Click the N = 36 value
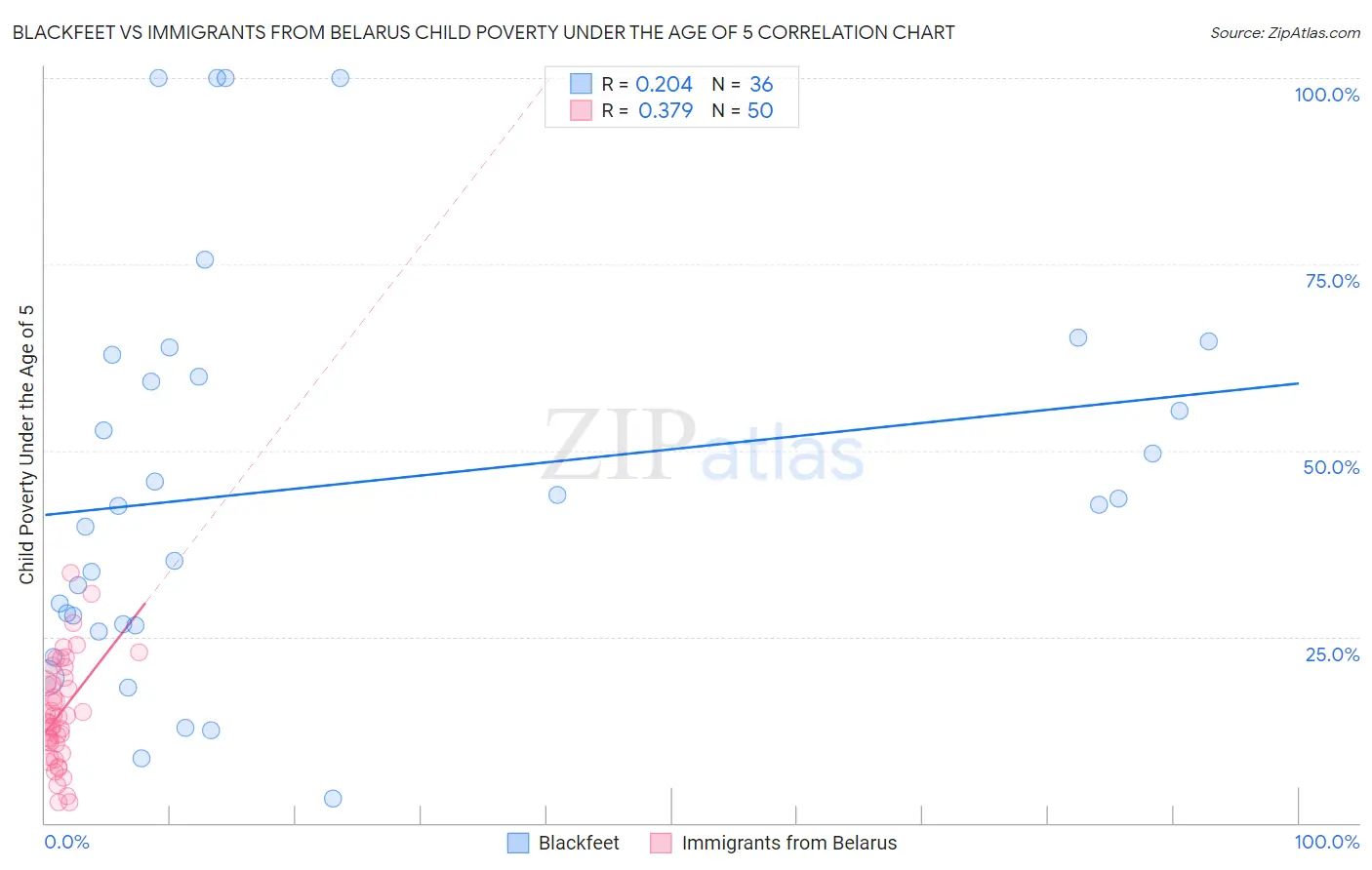Viewport: 1372px width, 870px height. [x=743, y=84]
